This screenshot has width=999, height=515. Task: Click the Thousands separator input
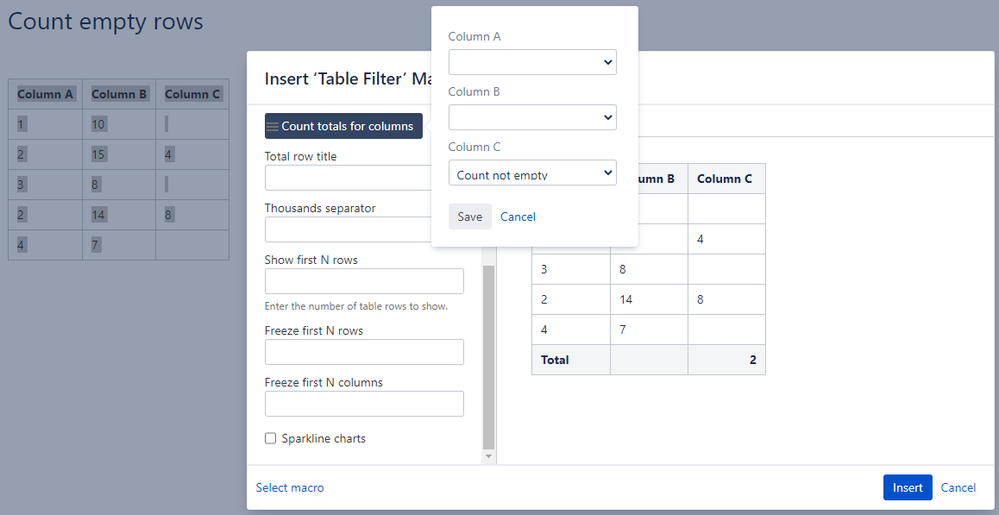349,229
